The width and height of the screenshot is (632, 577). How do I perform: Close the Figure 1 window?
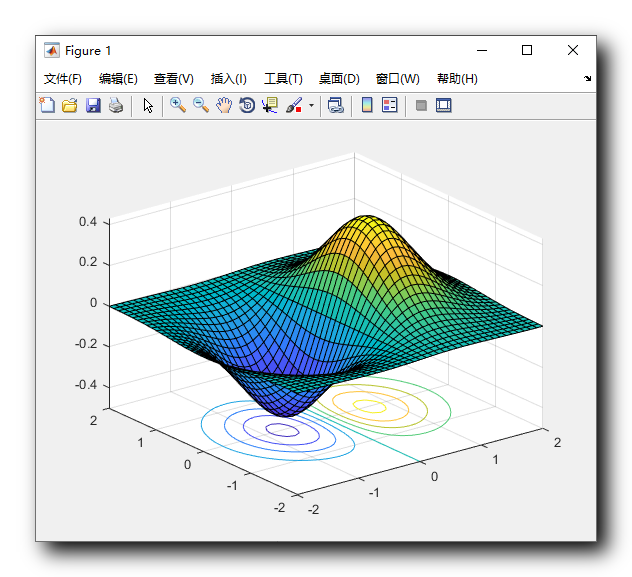click(x=573, y=50)
